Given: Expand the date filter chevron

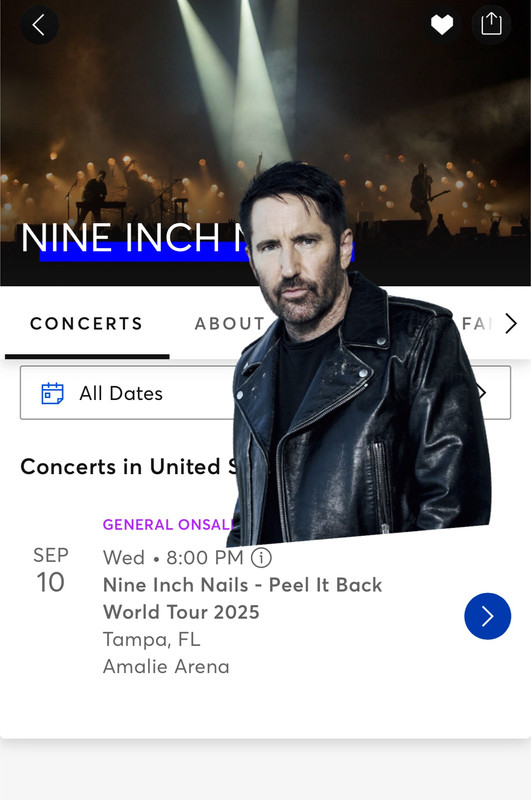Looking at the screenshot, I should [481, 393].
